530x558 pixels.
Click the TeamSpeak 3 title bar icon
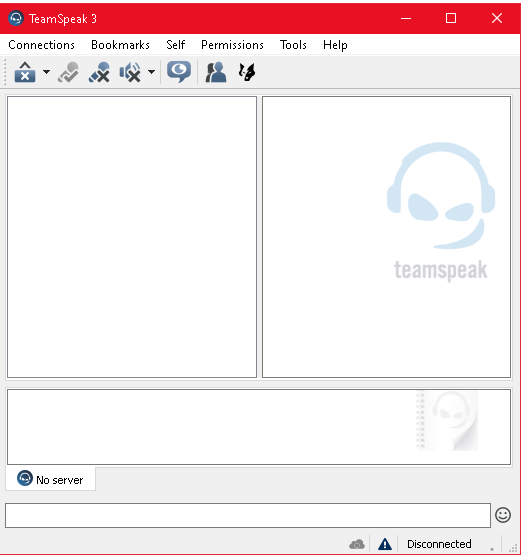16,18
